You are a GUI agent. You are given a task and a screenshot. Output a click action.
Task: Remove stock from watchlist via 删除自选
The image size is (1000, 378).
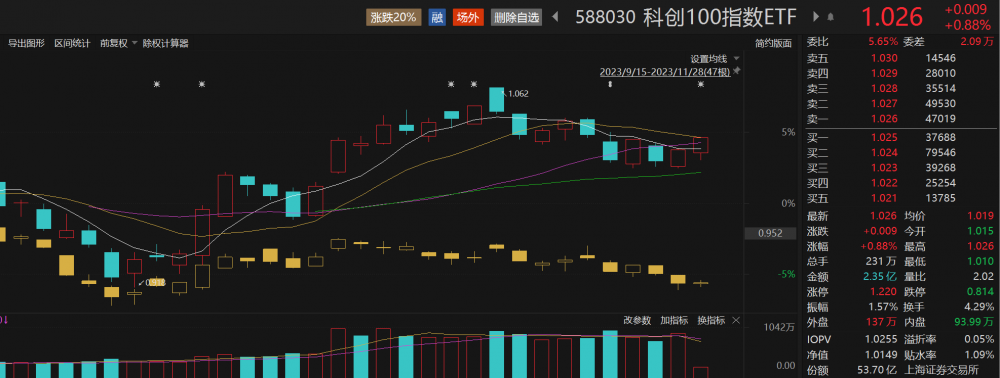point(517,17)
